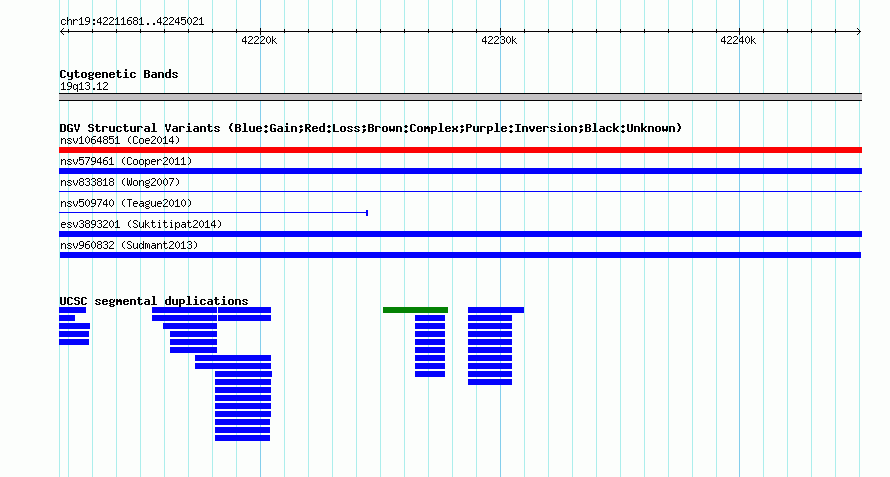890x477 pixels.
Task: Select the blue bar under esv3893201
Action: (460, 234)
